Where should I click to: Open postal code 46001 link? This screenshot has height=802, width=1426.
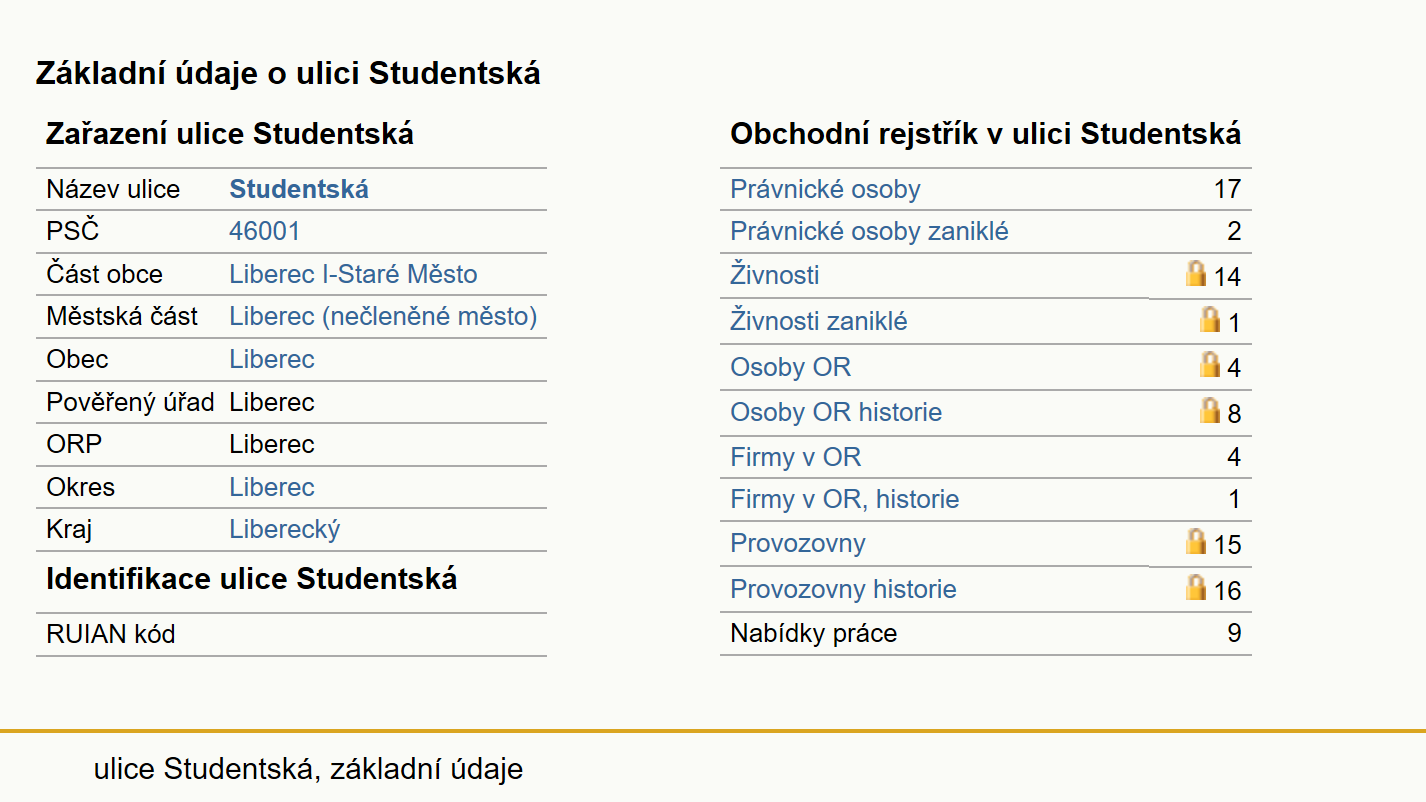(264, 232)
